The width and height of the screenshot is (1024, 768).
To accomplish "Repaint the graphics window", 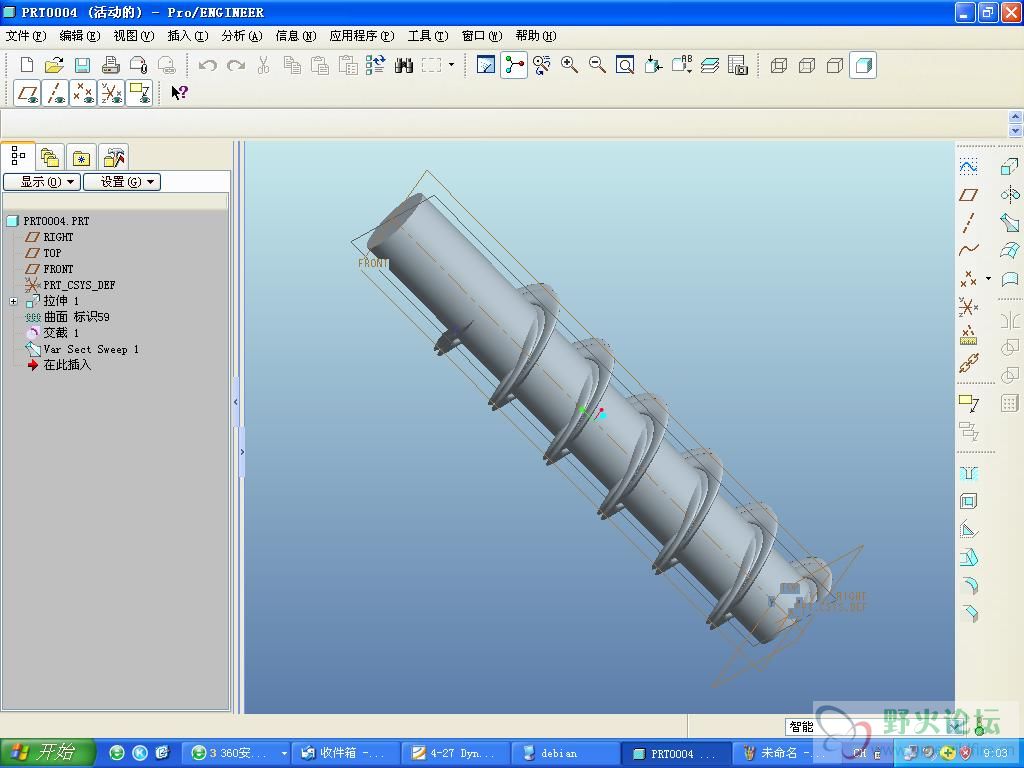I will click(486, 65).
